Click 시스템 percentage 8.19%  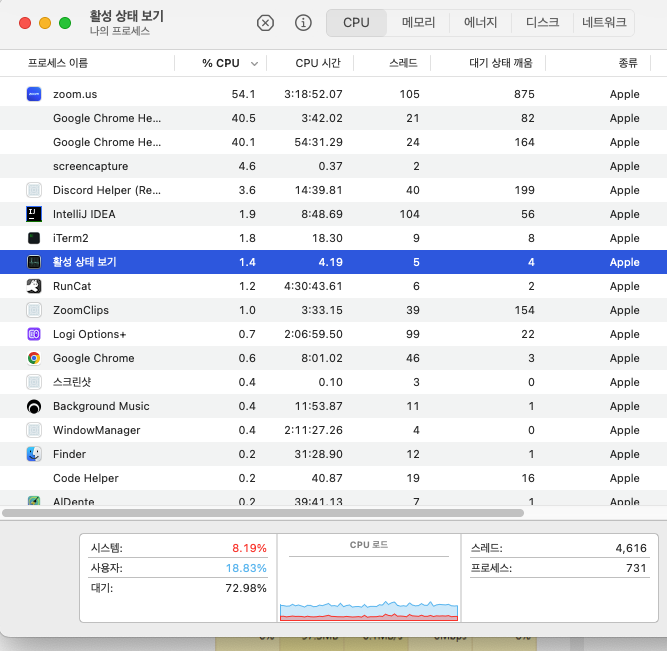[x=249, y=548]
